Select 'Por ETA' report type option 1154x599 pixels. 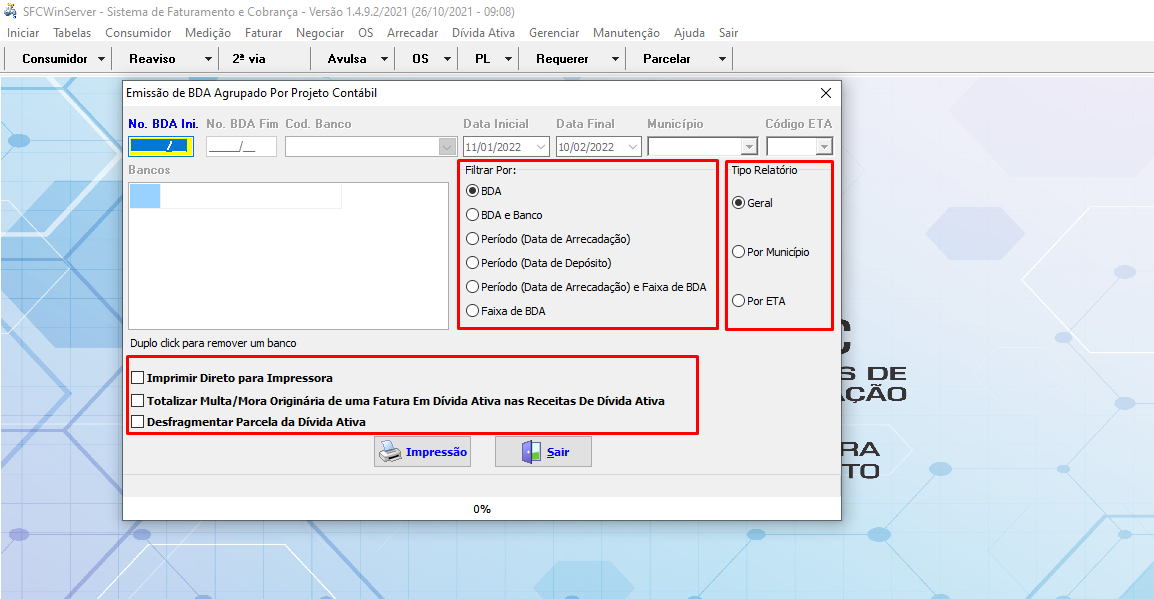pos(739,301)
